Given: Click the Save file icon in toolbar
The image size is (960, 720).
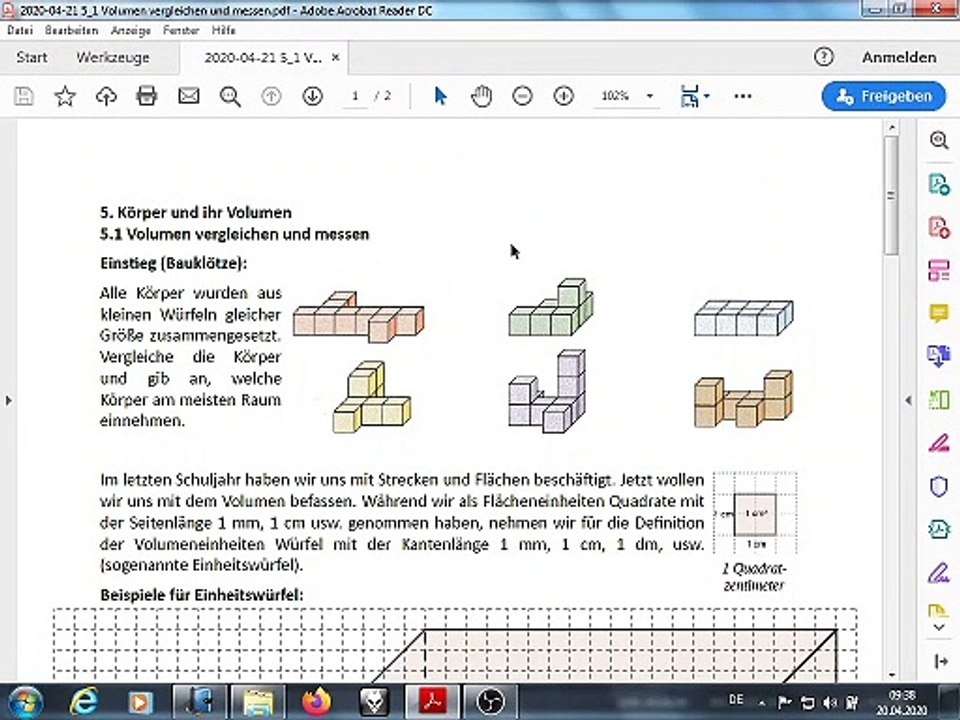Looking at the screenshot, I should [x=24, y=96].
